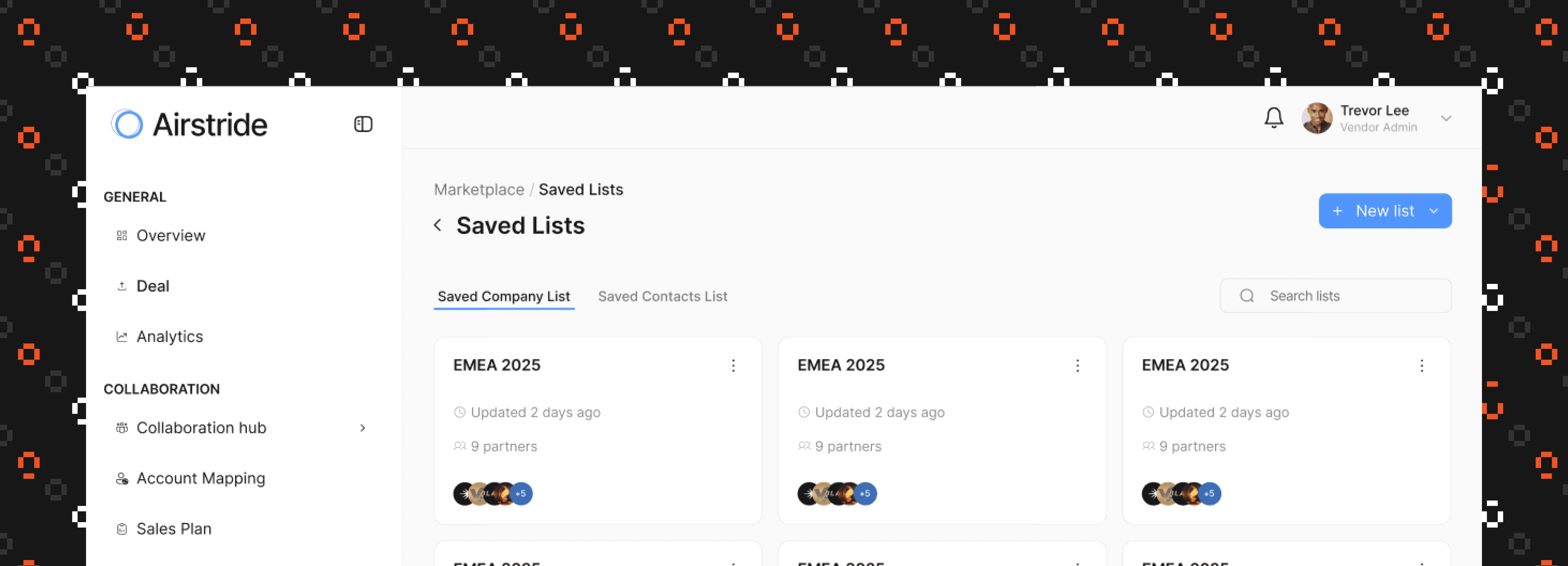Viewport: 1568px width, 566px height.
Task: Click the Collaboration hub icon
Action: pyautogui.click(x=122, y=428)
